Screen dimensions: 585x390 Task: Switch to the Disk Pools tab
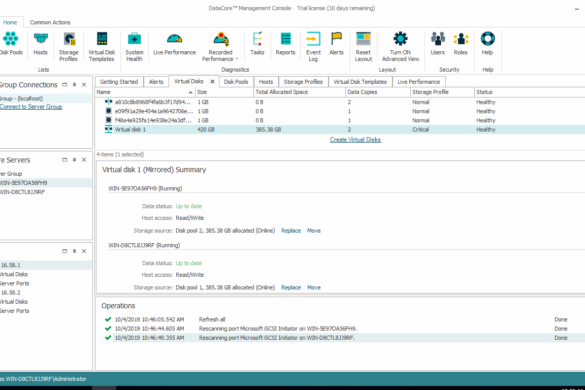[x=236, y=82]
